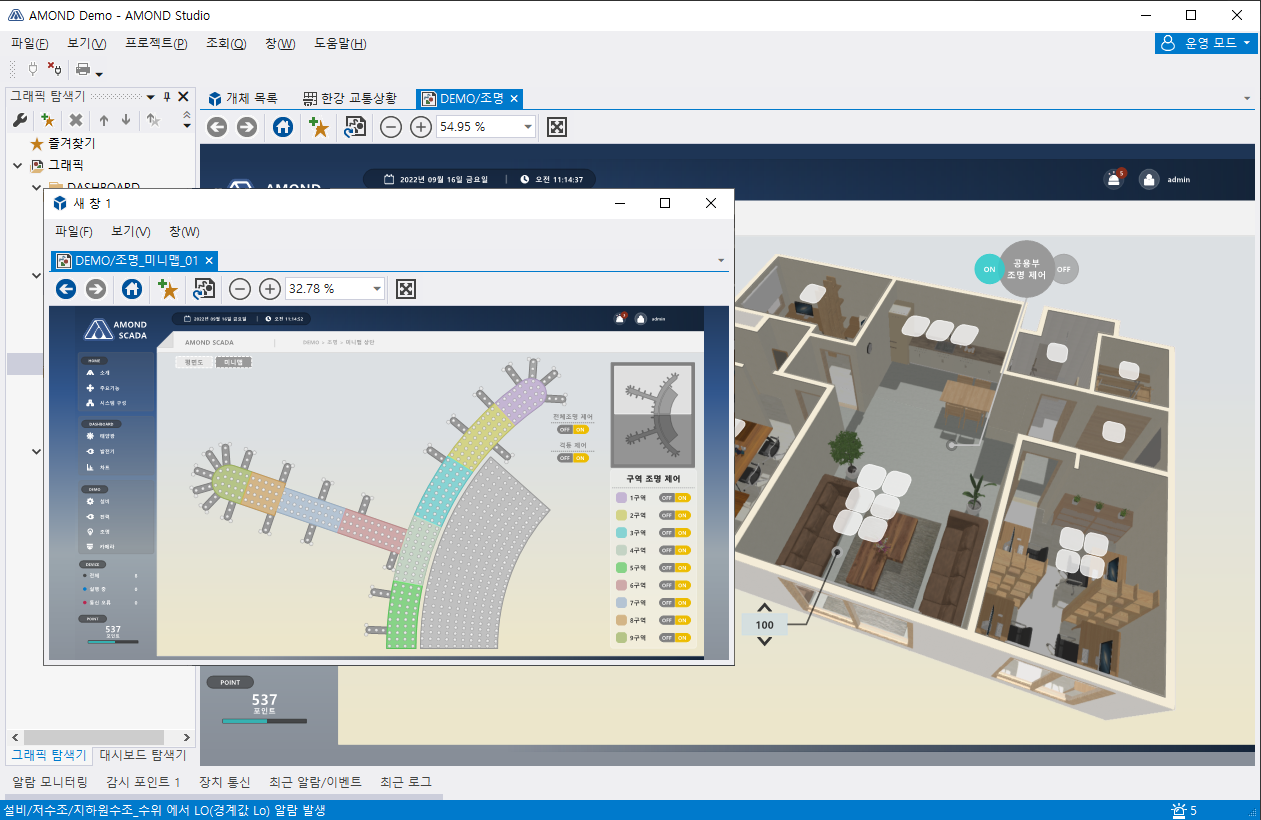Click the back arrow in 새 창 1 toolbar
Viewport: 1261px width, 820px height.
pos(66,289)
